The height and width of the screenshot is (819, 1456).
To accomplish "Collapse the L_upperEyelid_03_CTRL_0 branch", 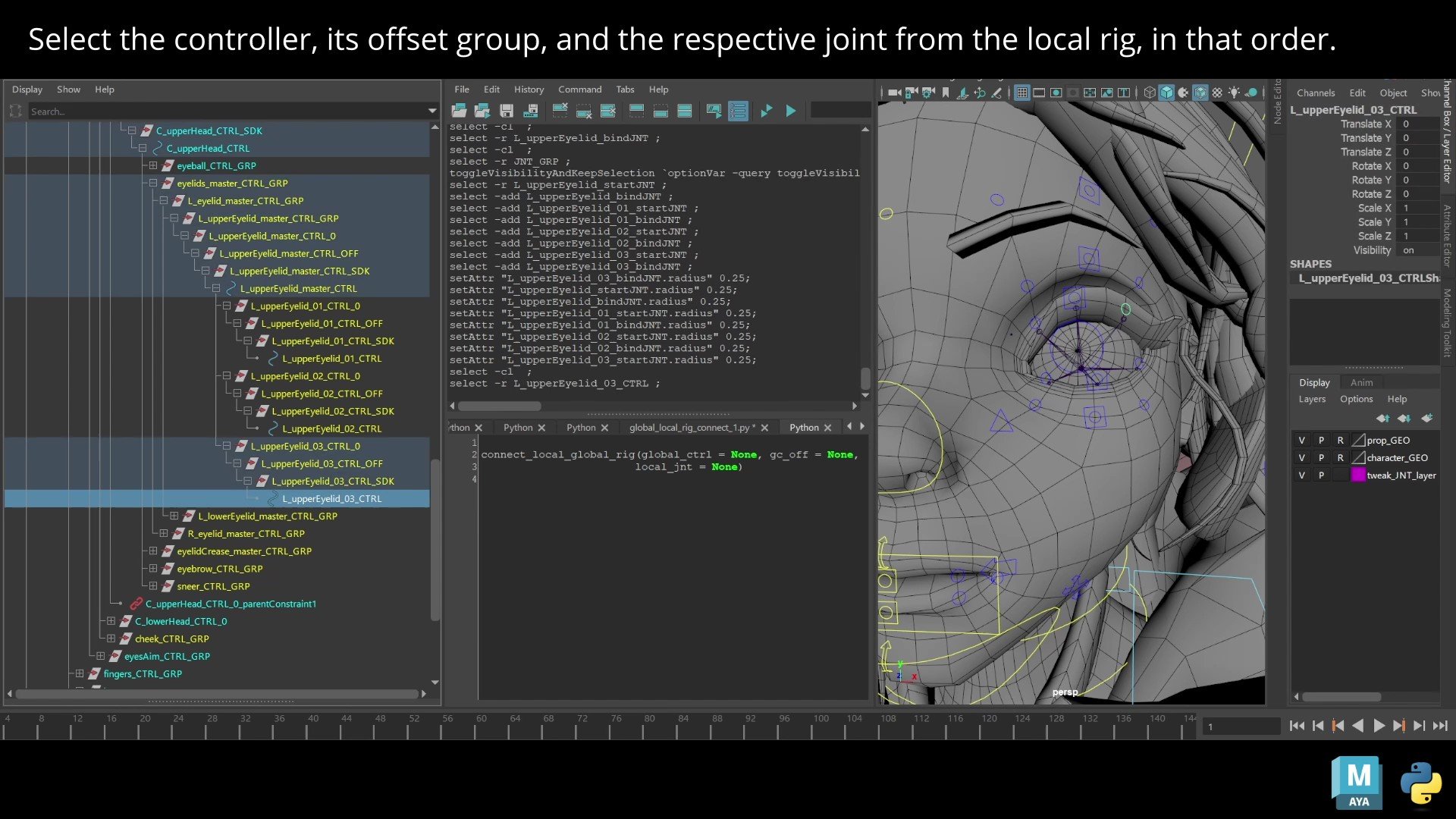I will 226,446.
